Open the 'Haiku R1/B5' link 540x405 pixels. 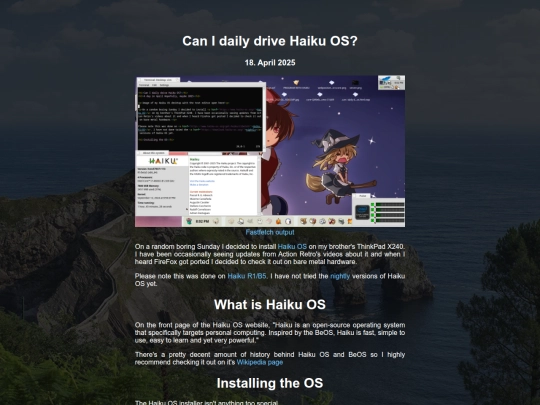point(247,276)
